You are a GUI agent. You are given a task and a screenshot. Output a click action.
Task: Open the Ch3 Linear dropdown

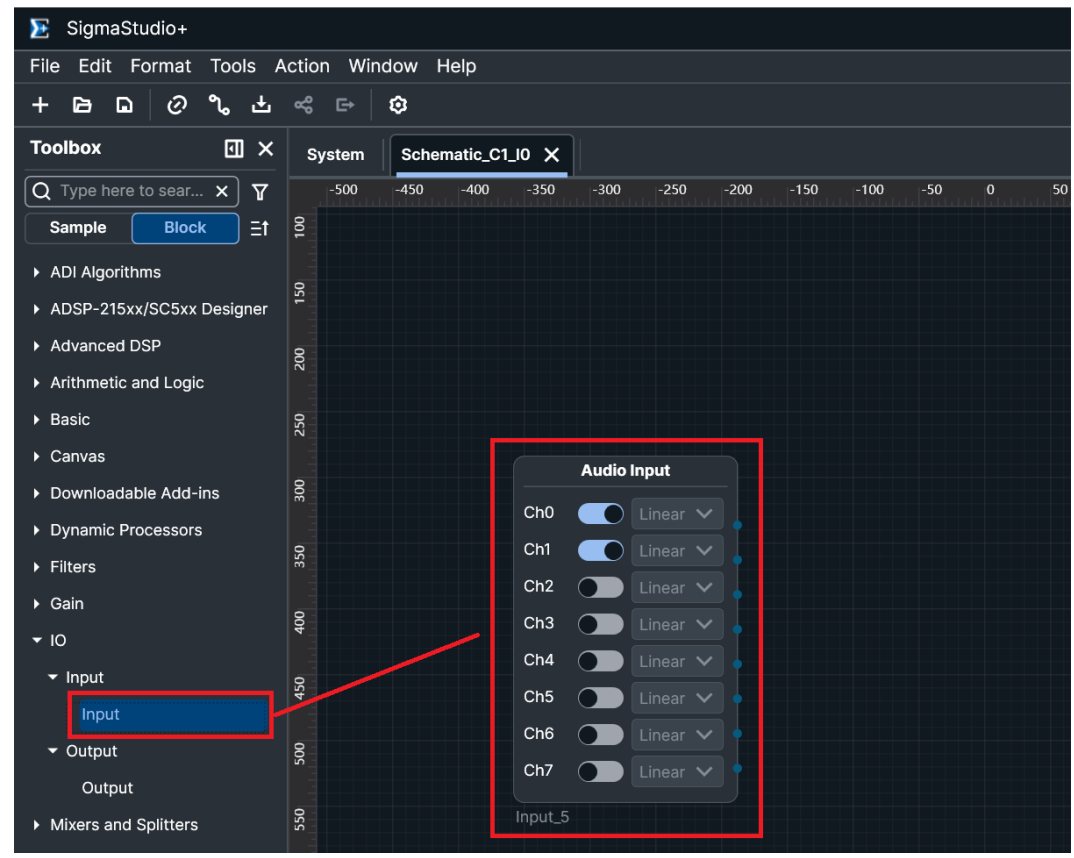point(677,624)
